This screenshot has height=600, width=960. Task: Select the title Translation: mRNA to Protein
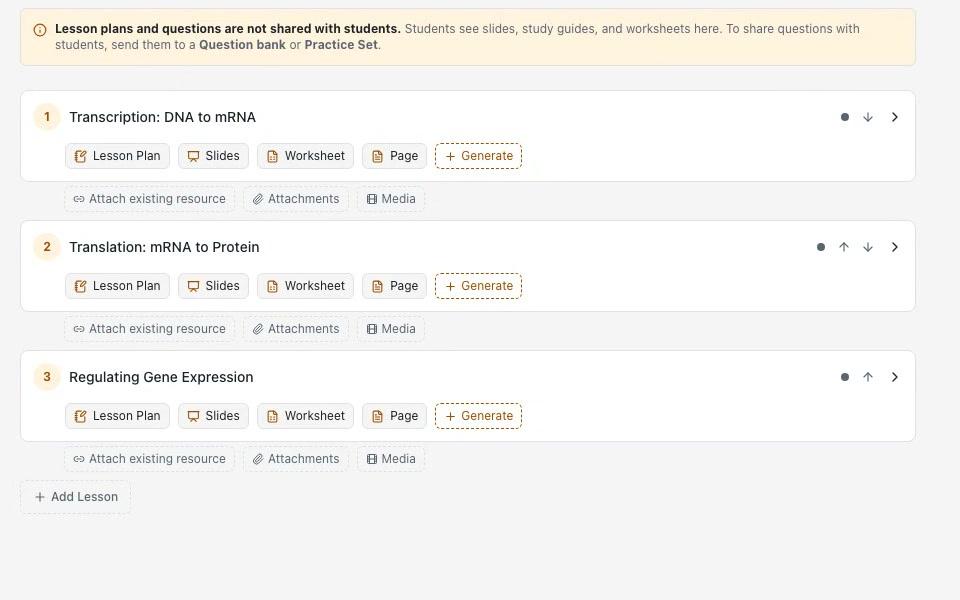pos(164,247)
